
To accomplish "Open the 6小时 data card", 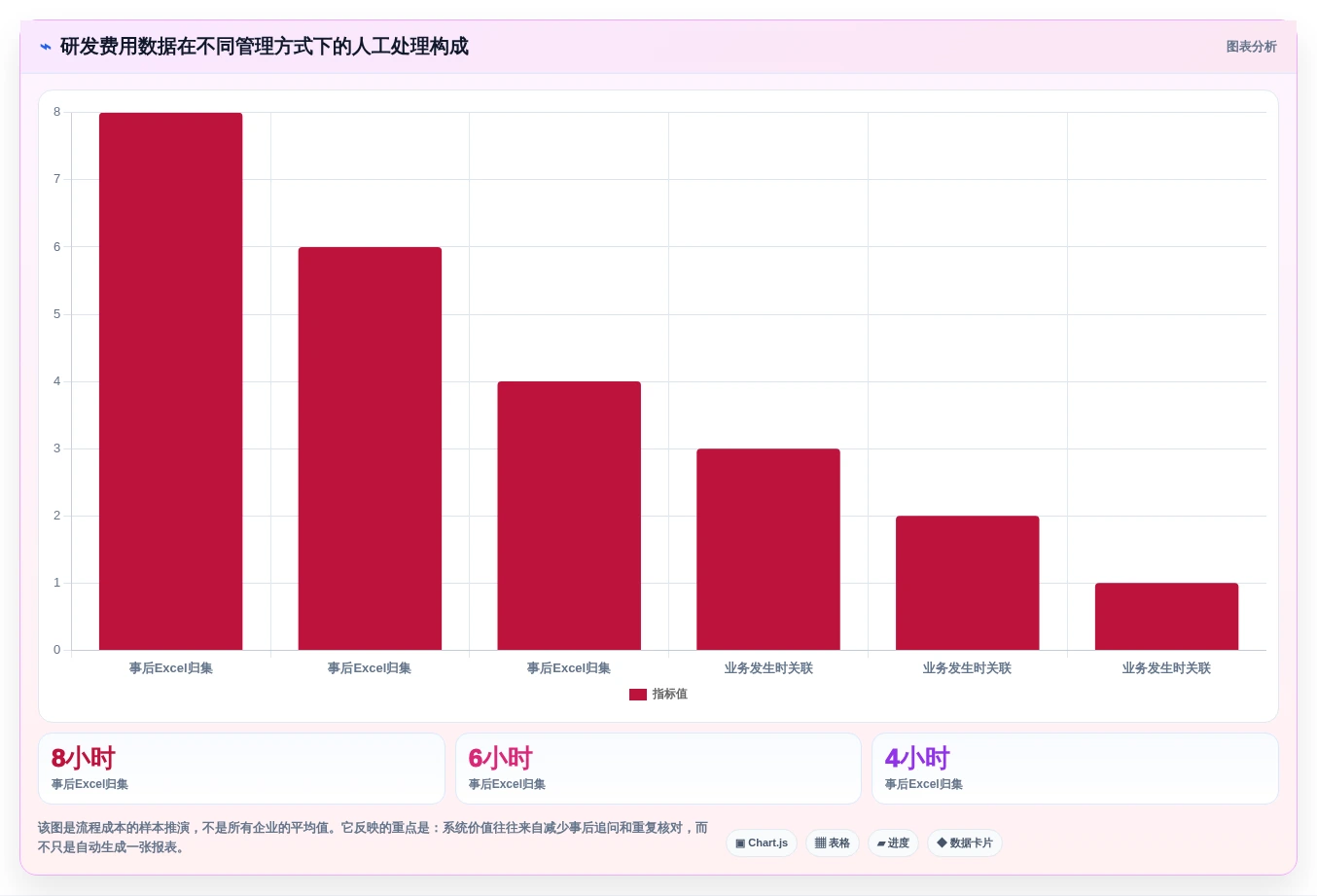I will (x=658, y=769).
